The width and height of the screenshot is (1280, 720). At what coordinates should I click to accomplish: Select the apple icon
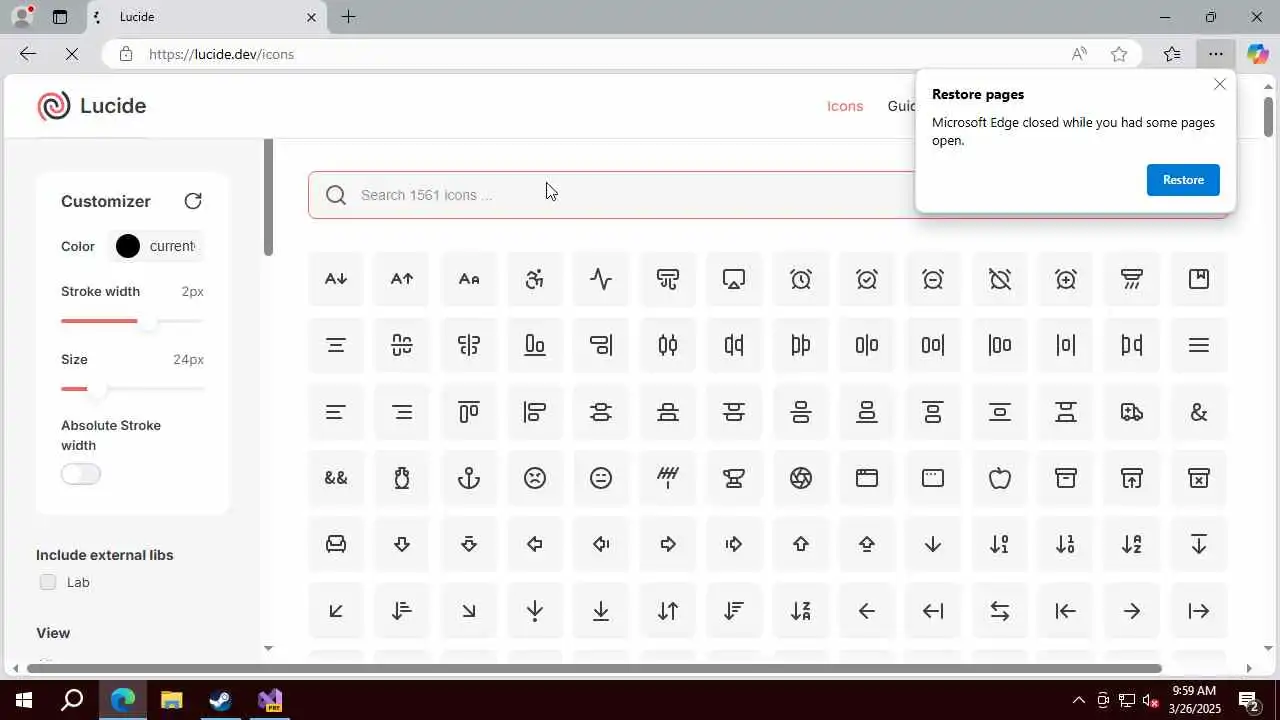pos(1000,478)
